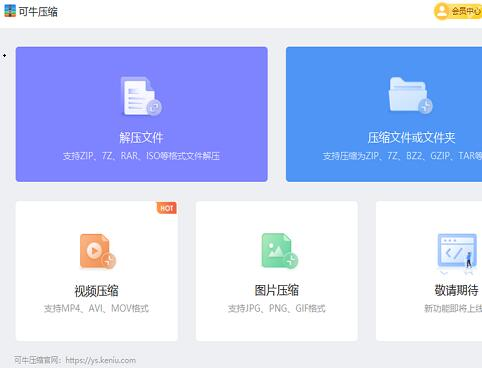Select the 解压文件 title text

coord(141,137)
